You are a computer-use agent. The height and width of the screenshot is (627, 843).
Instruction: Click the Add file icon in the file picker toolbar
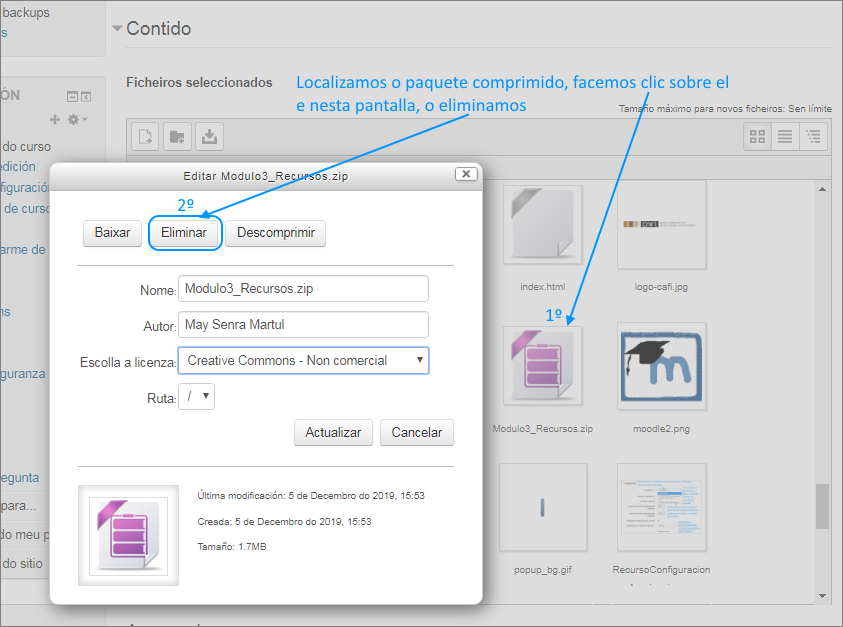[144, 136]
